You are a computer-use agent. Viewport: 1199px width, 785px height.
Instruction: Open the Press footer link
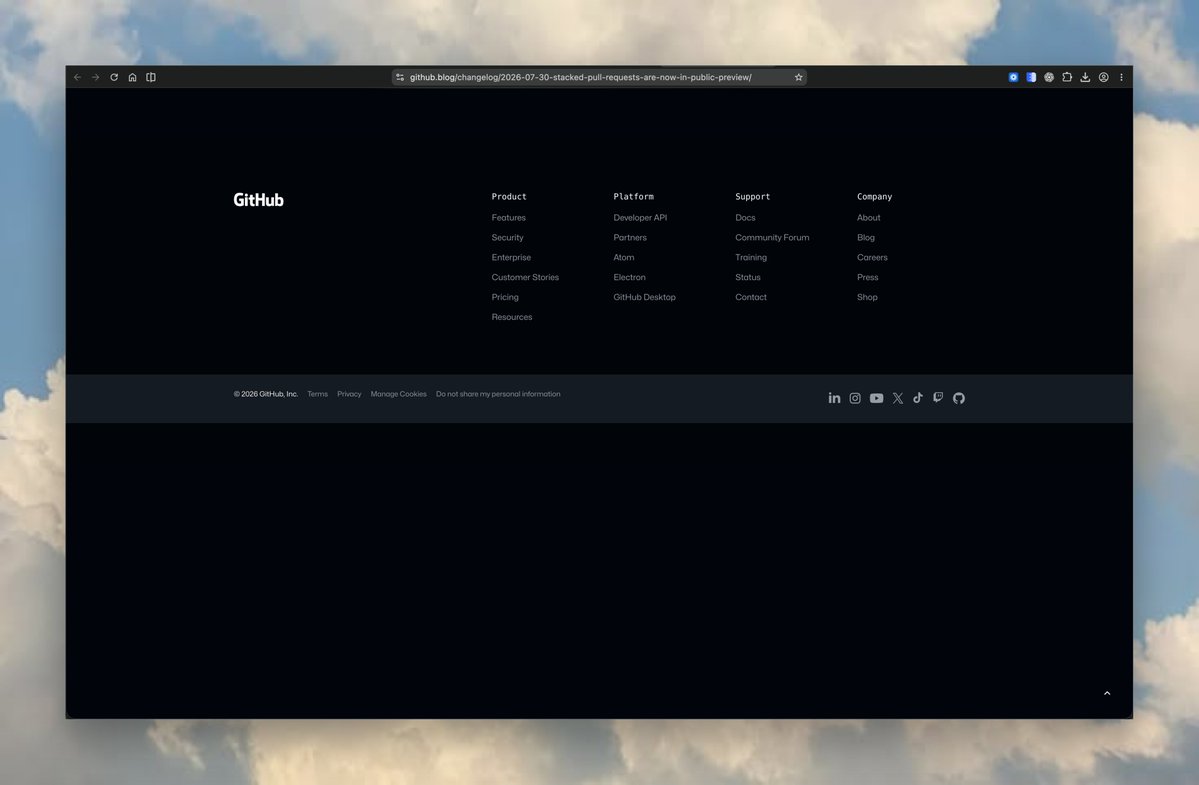tap(867, 277)
